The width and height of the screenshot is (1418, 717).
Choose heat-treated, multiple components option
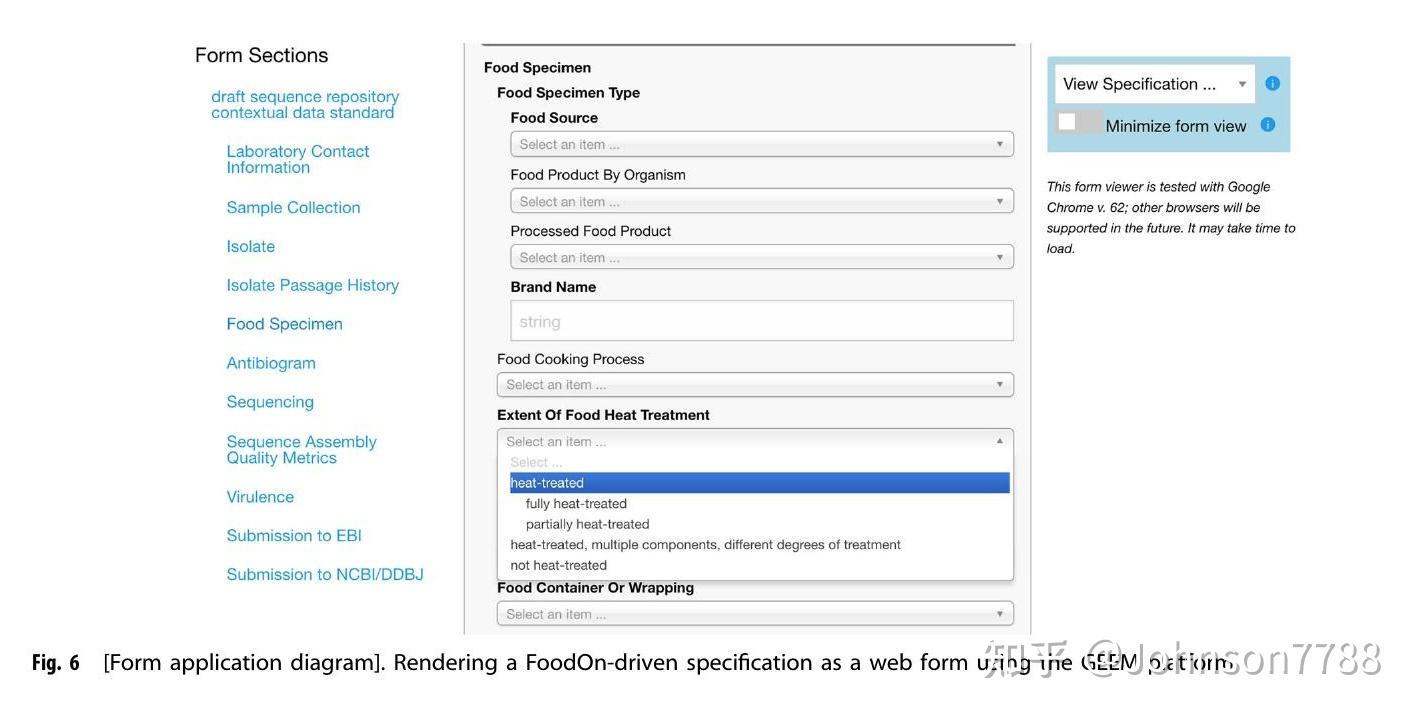(705, 545)
